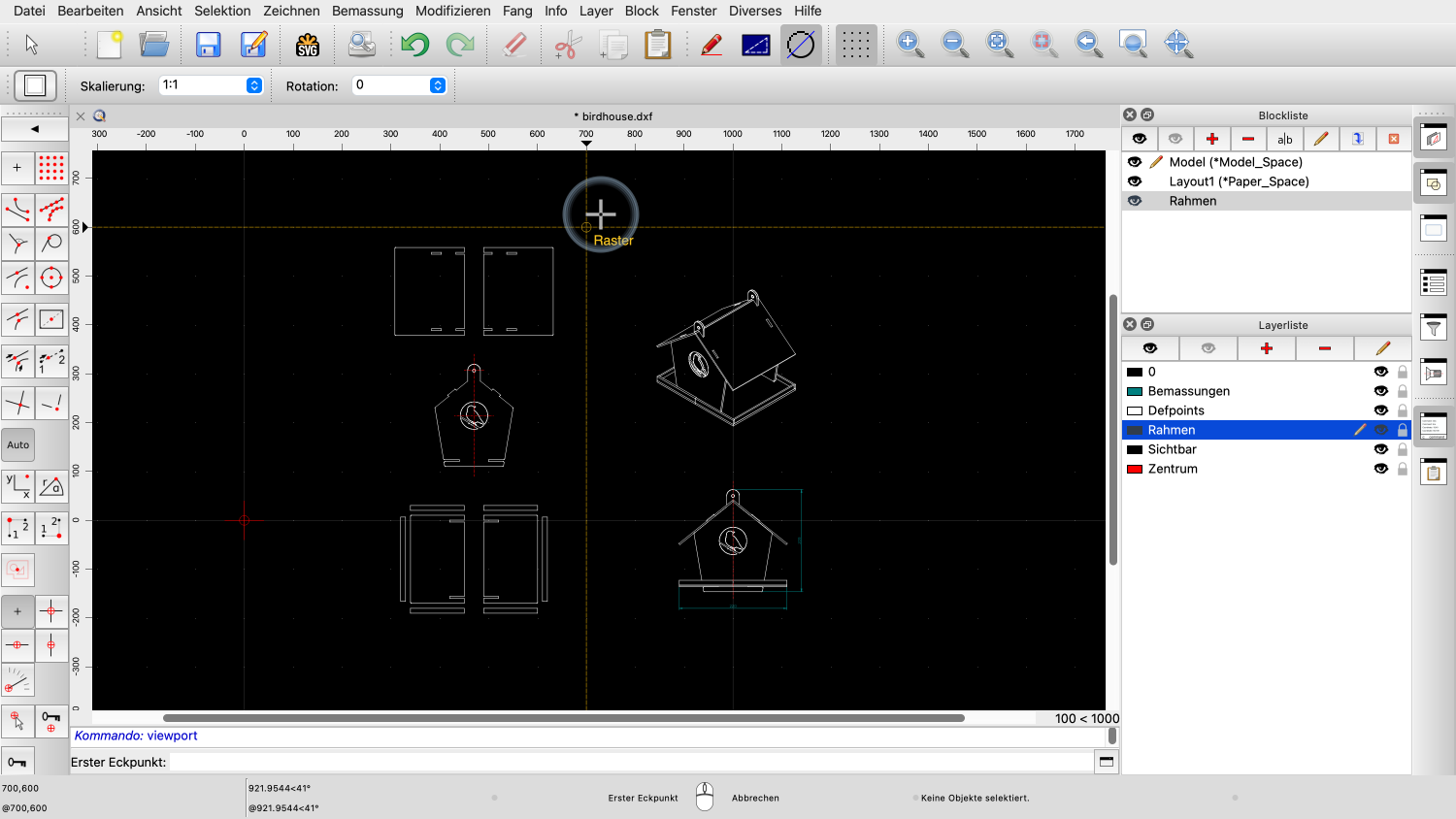
Task: Rename a block using the a|b button
Action: [x=1284, y=139]
